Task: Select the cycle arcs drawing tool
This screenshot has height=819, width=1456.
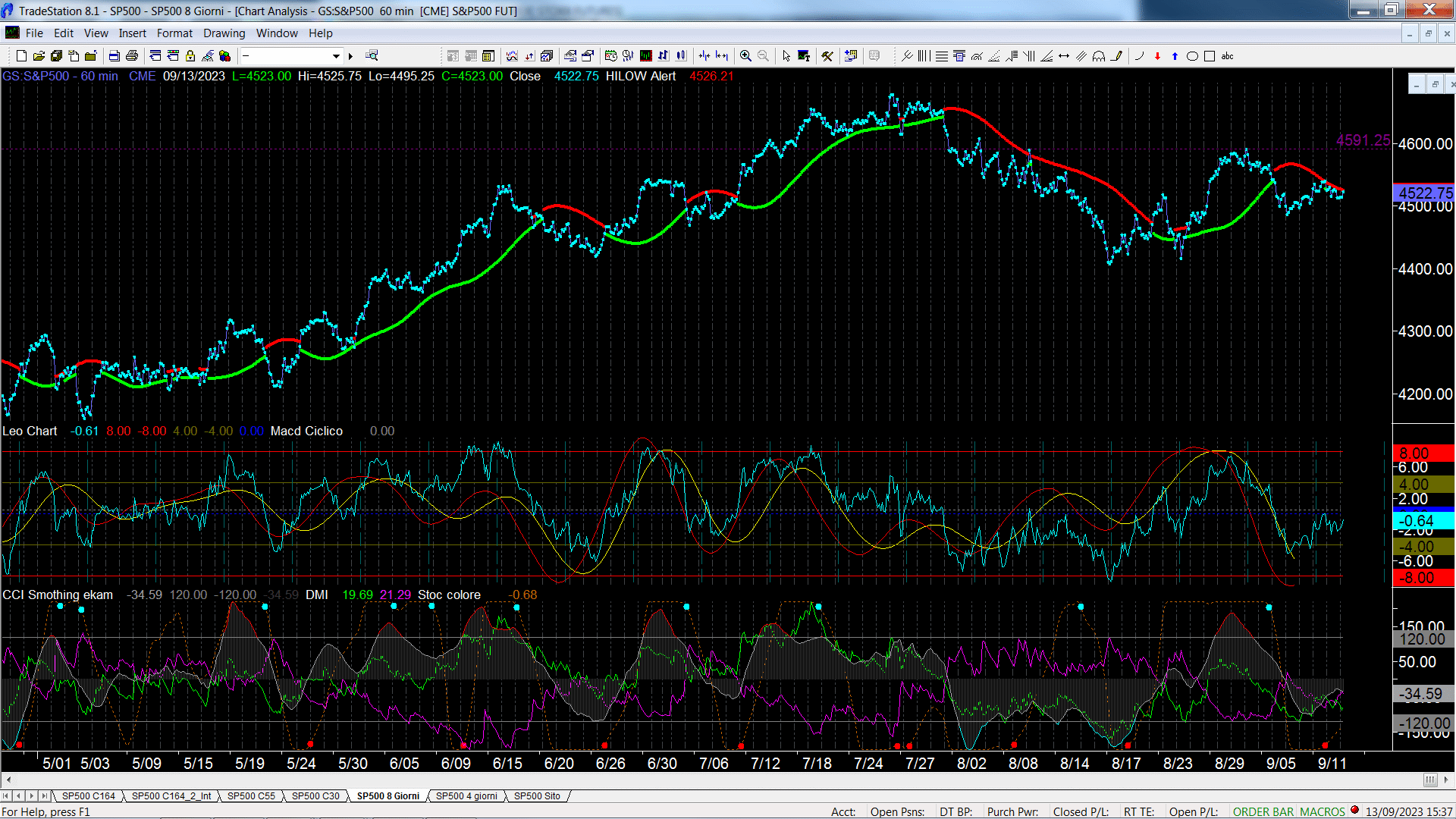Action: [1099, 55]
